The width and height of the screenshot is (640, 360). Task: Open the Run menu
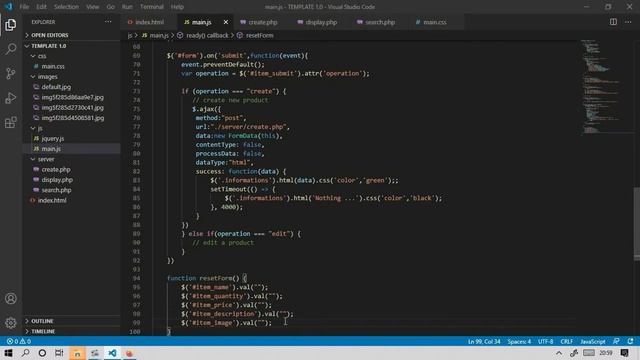pyautogui.click(x=127, y=7)
